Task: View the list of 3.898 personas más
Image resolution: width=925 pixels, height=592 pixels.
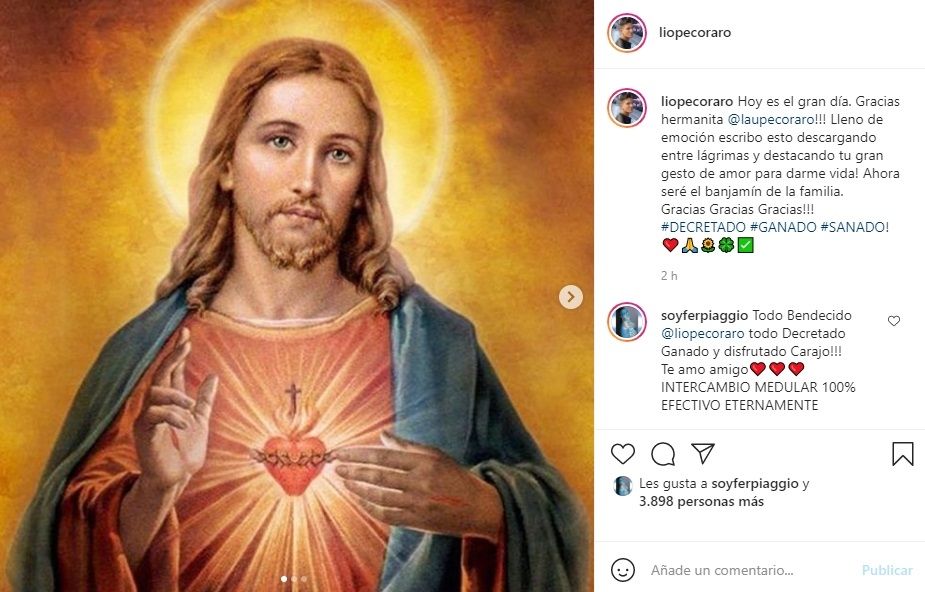Action: point(701,502)
